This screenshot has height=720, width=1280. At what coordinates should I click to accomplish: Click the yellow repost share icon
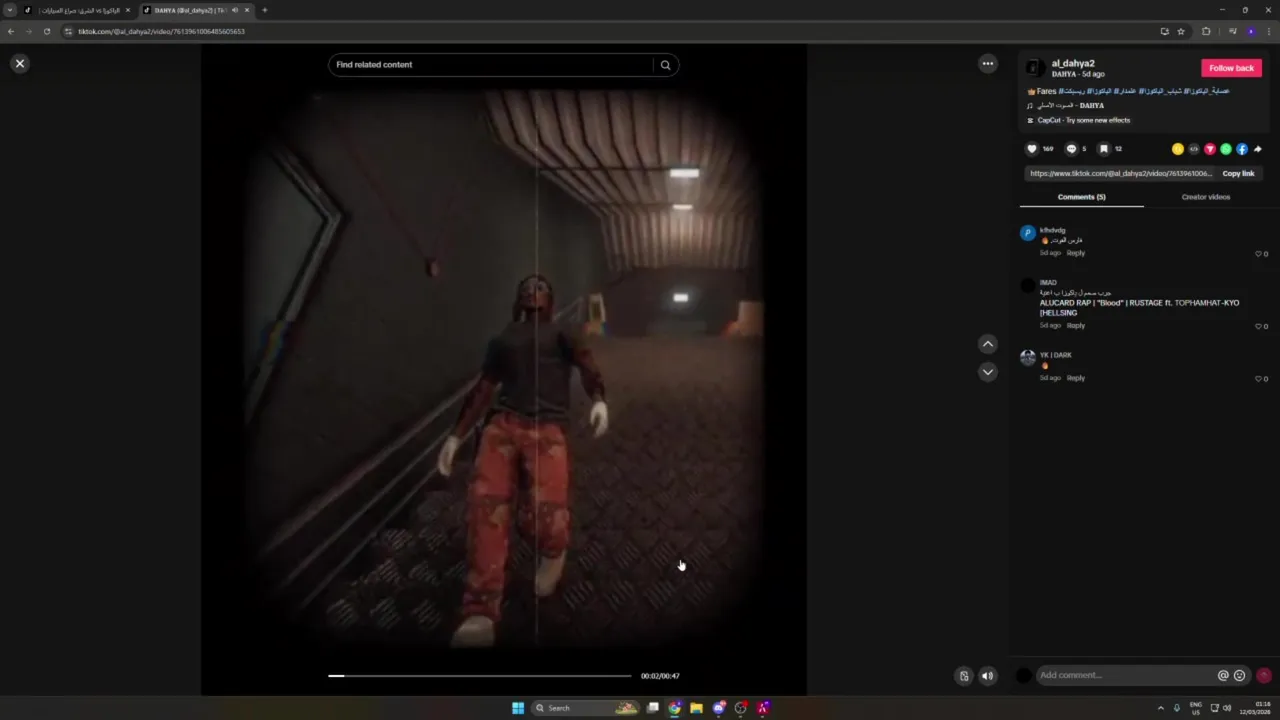click(1178, 149)
